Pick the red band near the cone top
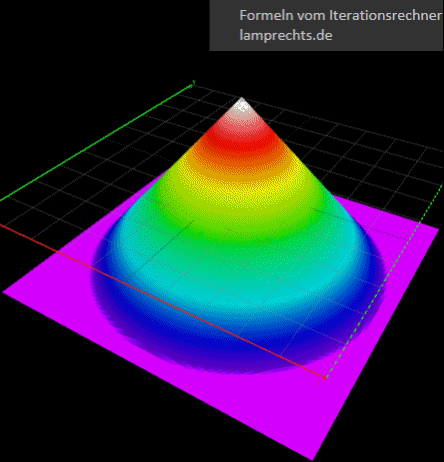This screenshot has height=462, width=444. point(241,140)
